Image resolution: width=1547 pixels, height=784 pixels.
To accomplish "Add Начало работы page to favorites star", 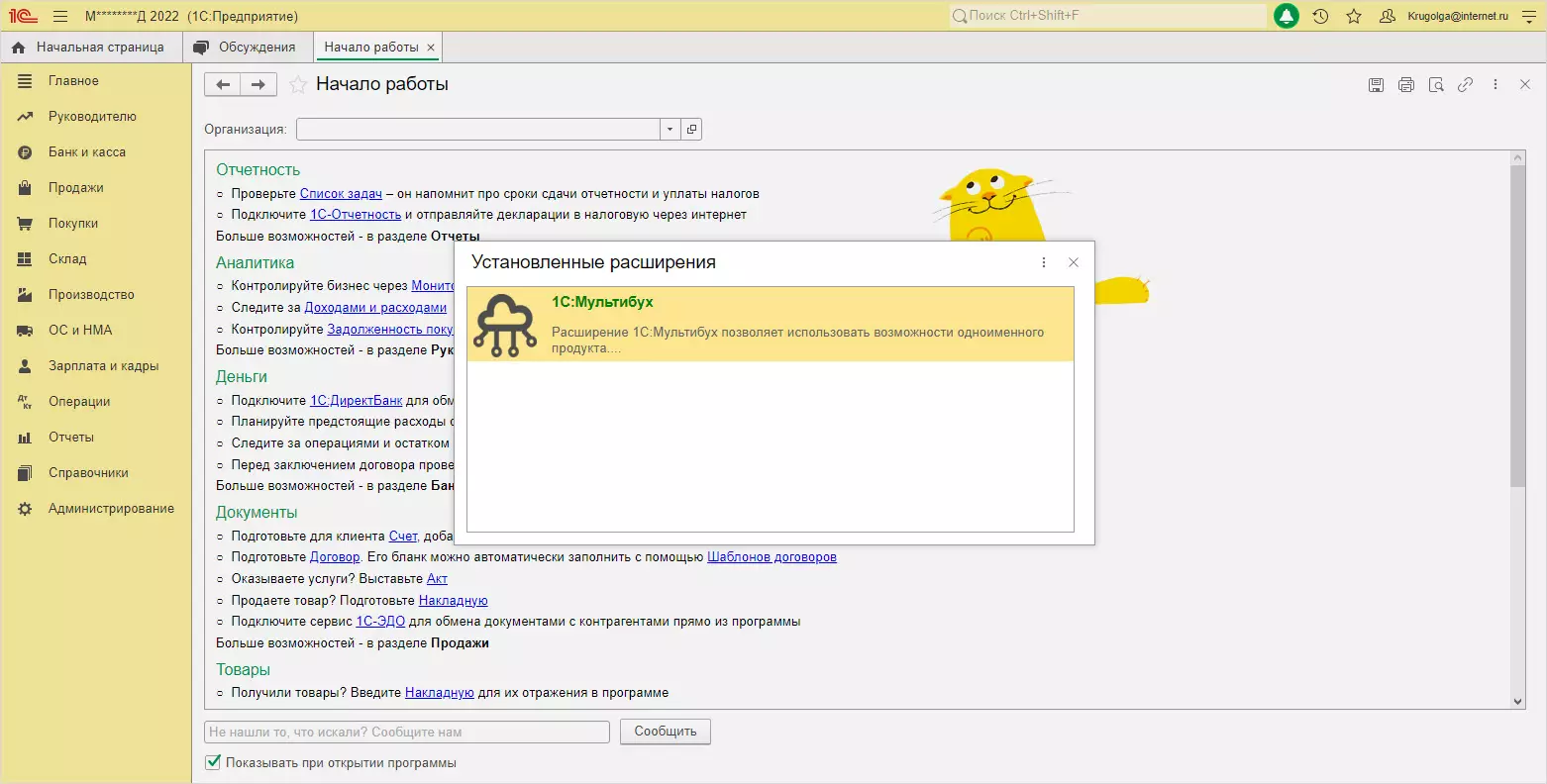I will [x=297, y=85].
